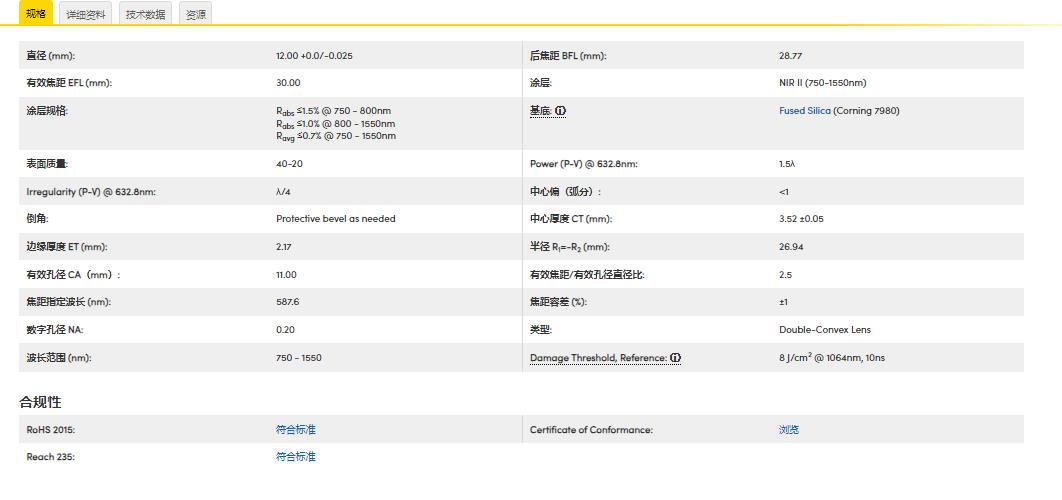This screenshot has height=500, width=1062.
Task: Click the diameter value 12.00 +0.0/-0.025
Action: (314, 56)
